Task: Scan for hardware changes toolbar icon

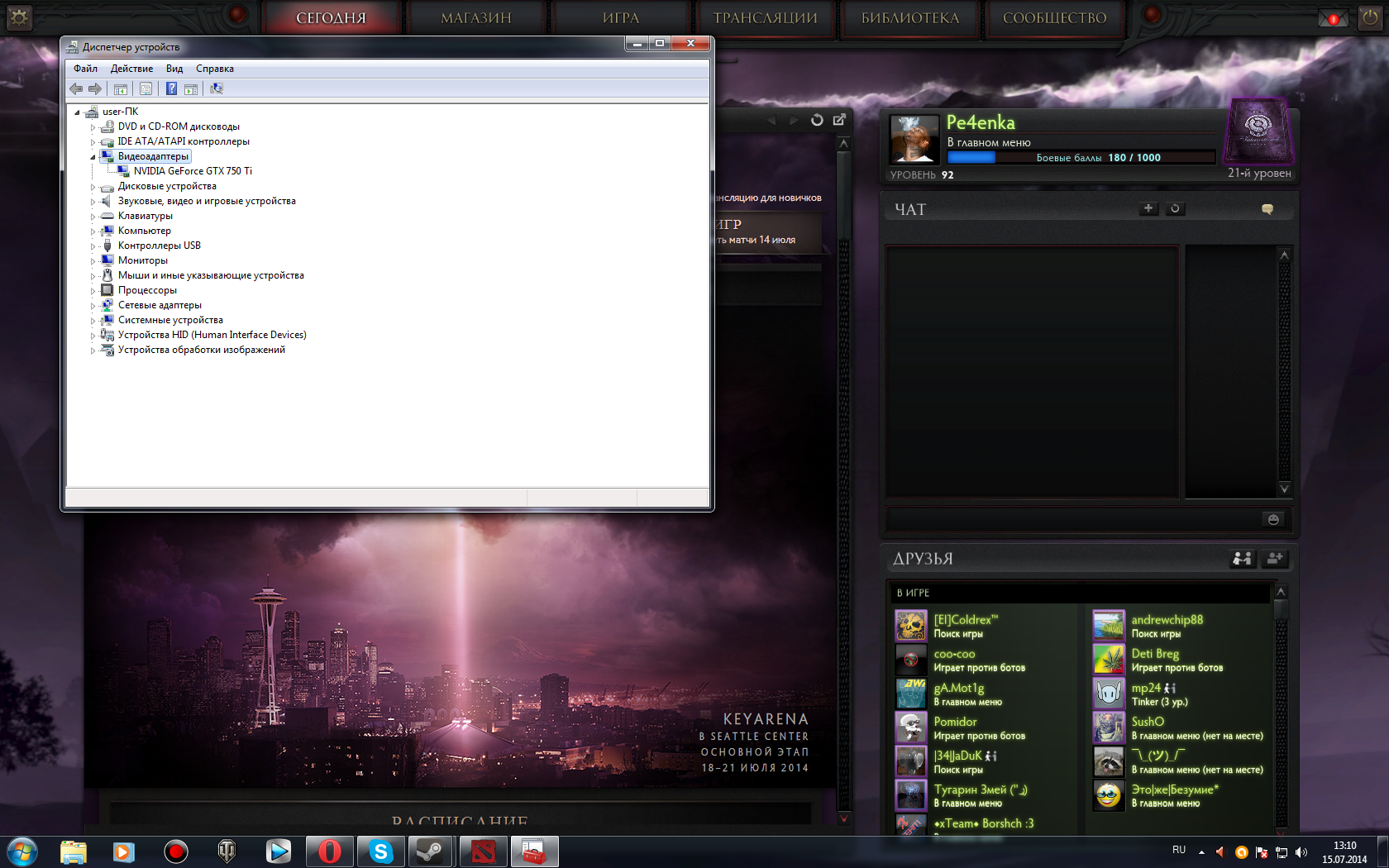Action: (217, 88)
